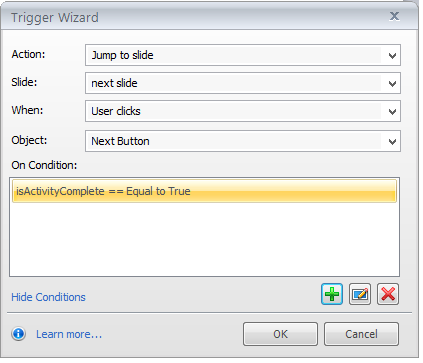423x363 pixels.
Task: Click the Hide Conditions link
Action: click(x=48, y=297)
